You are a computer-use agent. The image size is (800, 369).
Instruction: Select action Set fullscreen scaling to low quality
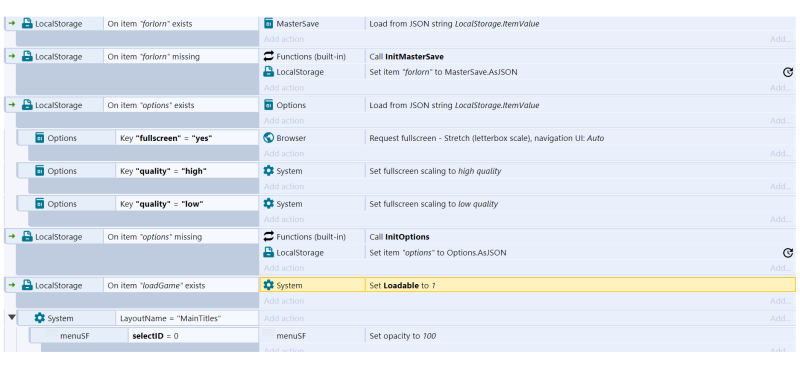(x=580, y=204)
